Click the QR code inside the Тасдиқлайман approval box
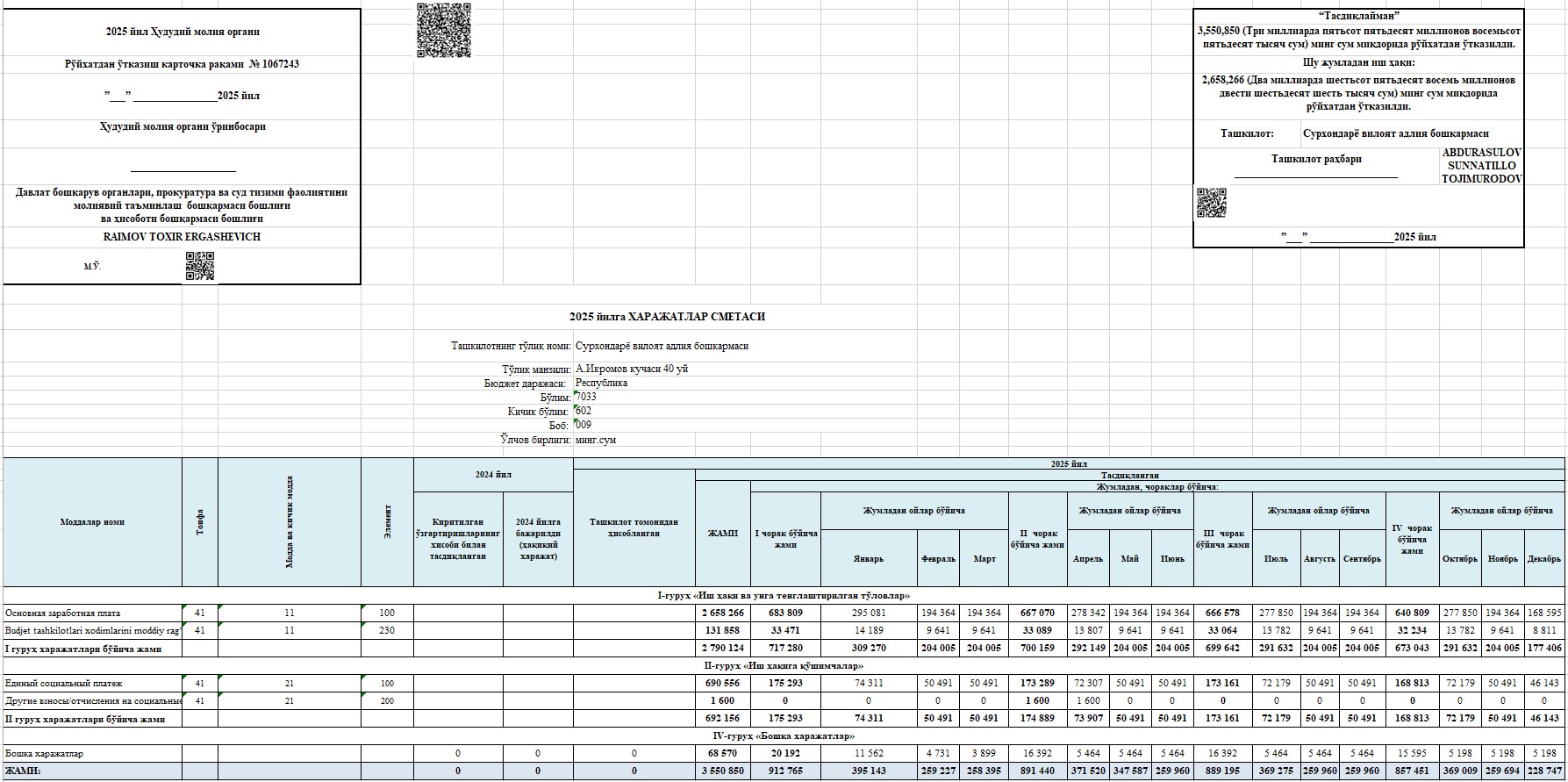This screenshot has width=1568, height=782. coord(1212,203)
